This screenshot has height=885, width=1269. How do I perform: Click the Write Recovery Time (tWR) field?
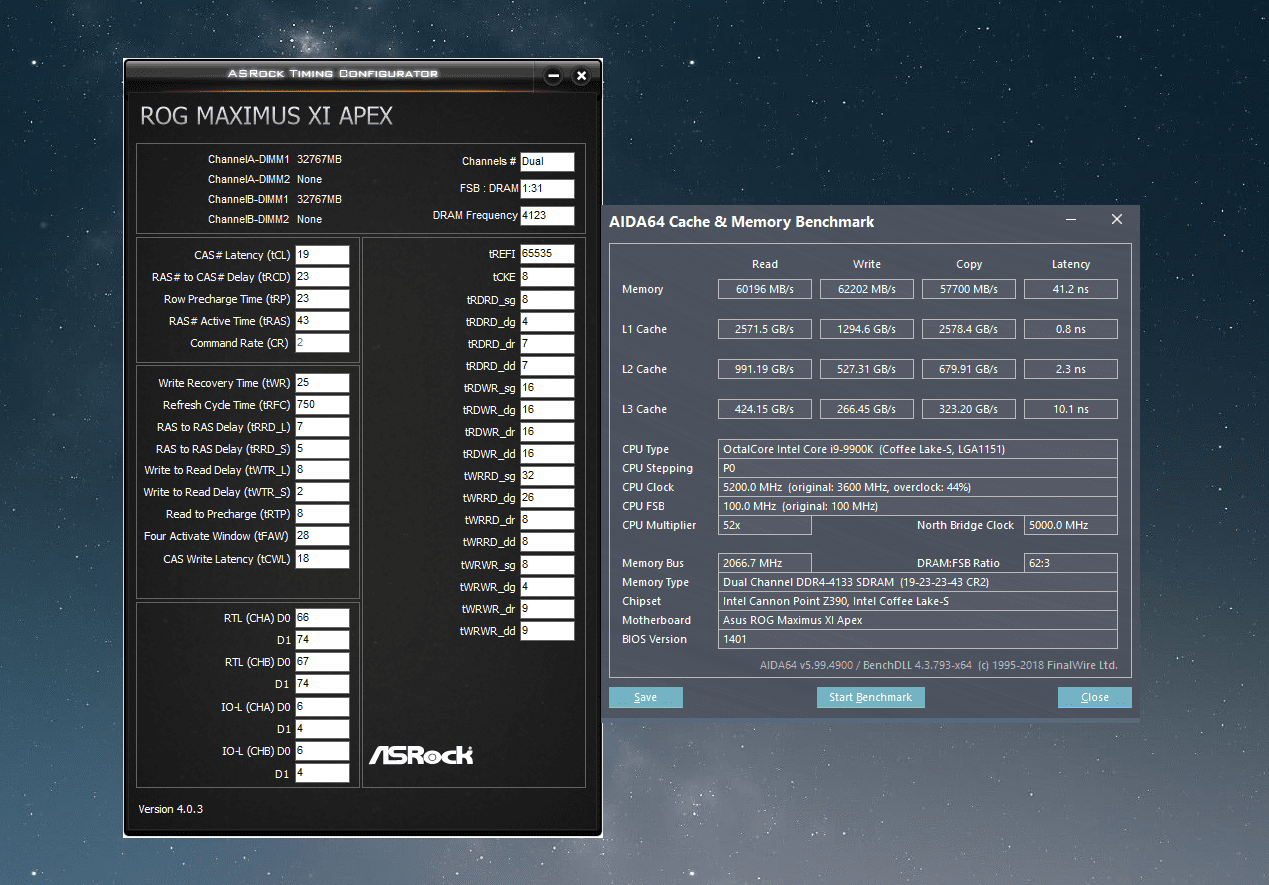322,383
